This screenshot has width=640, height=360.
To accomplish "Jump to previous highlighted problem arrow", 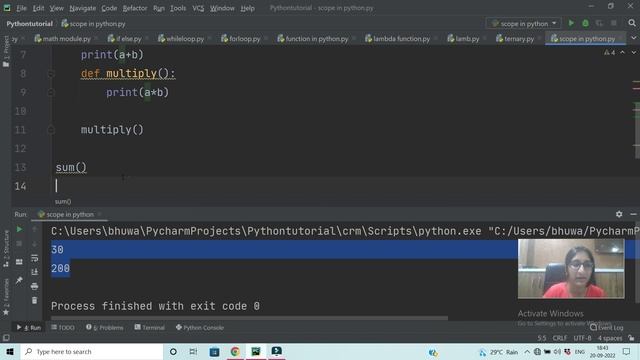I will (x=622, y=52).
